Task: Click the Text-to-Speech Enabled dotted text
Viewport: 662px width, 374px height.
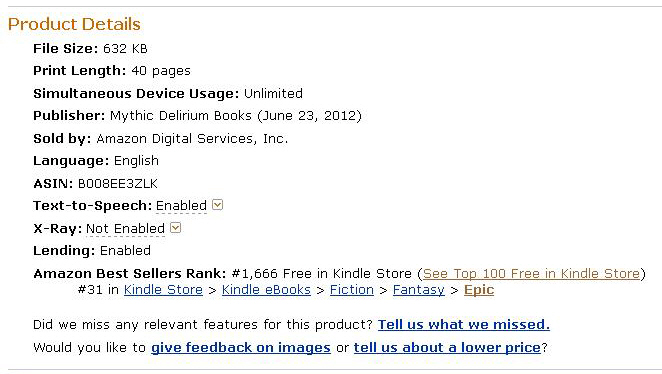Action: point(182,206)
